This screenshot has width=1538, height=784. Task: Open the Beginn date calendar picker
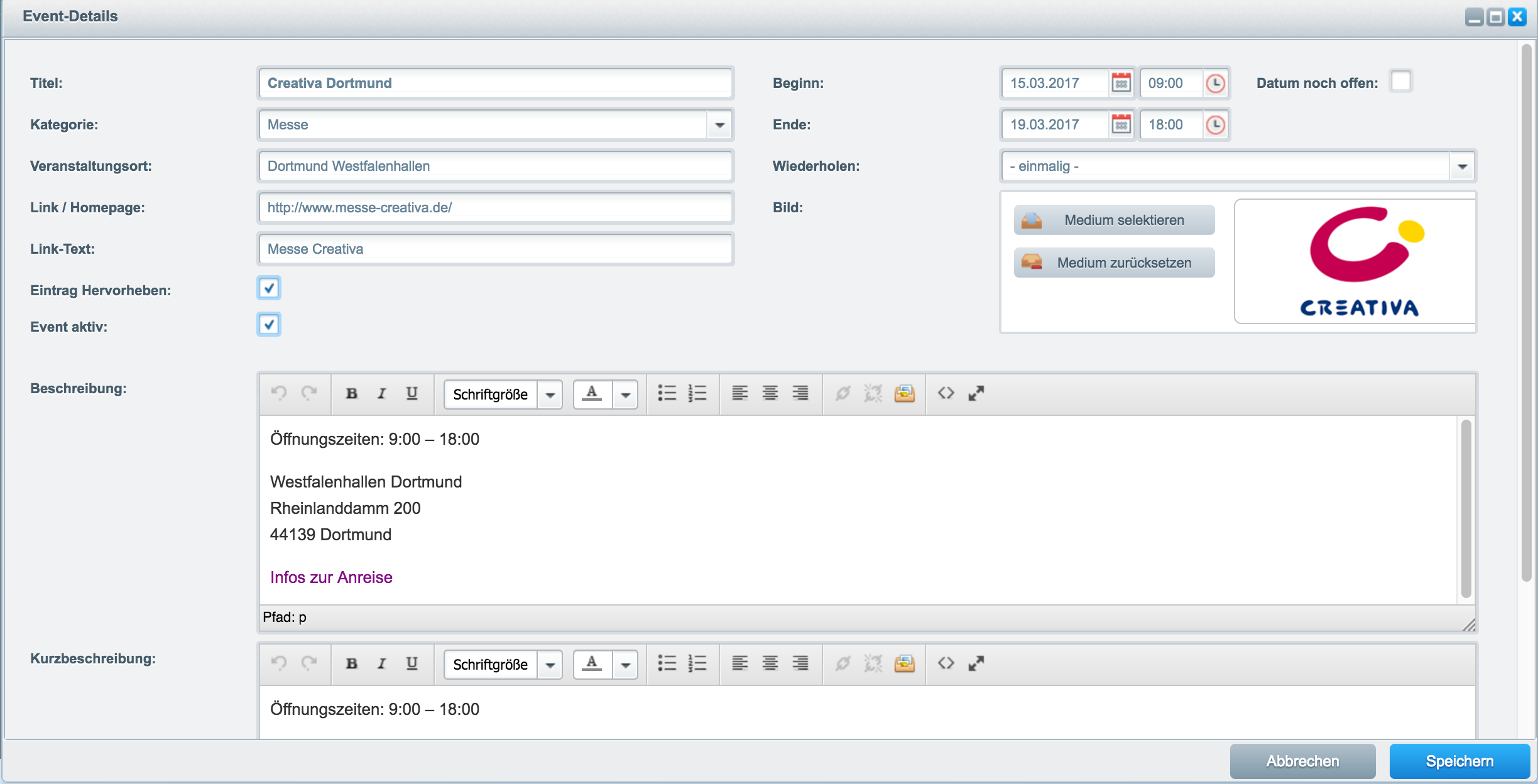point(1121,83)
